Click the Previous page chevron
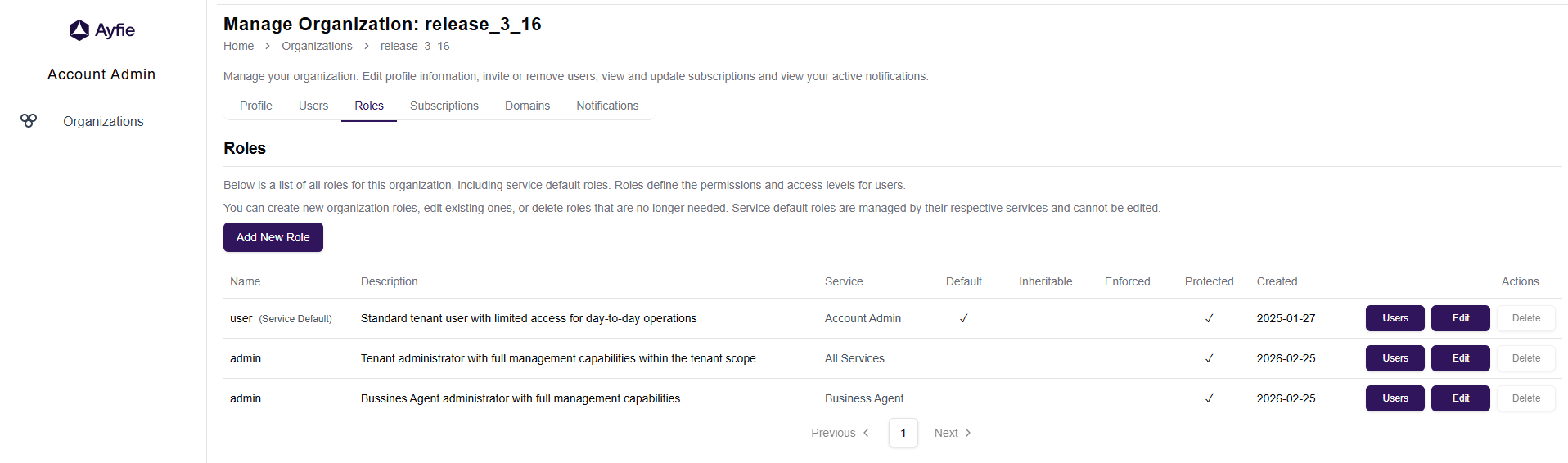 pos(866,433)
